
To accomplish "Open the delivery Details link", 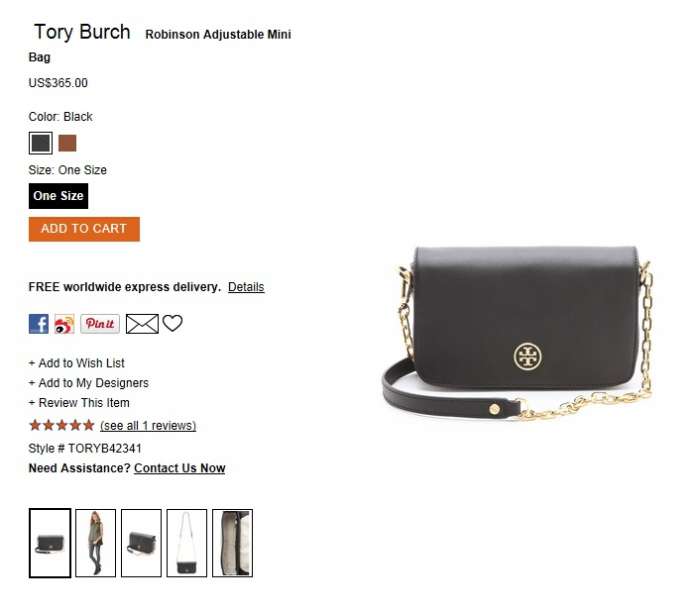I will pos(246,287).
